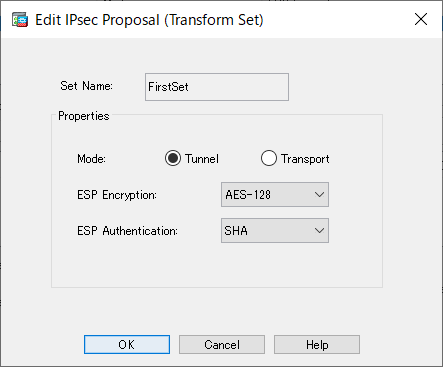Close the Edit IPsec Proposal dialog
443x367 pixels.
(421, 19)
